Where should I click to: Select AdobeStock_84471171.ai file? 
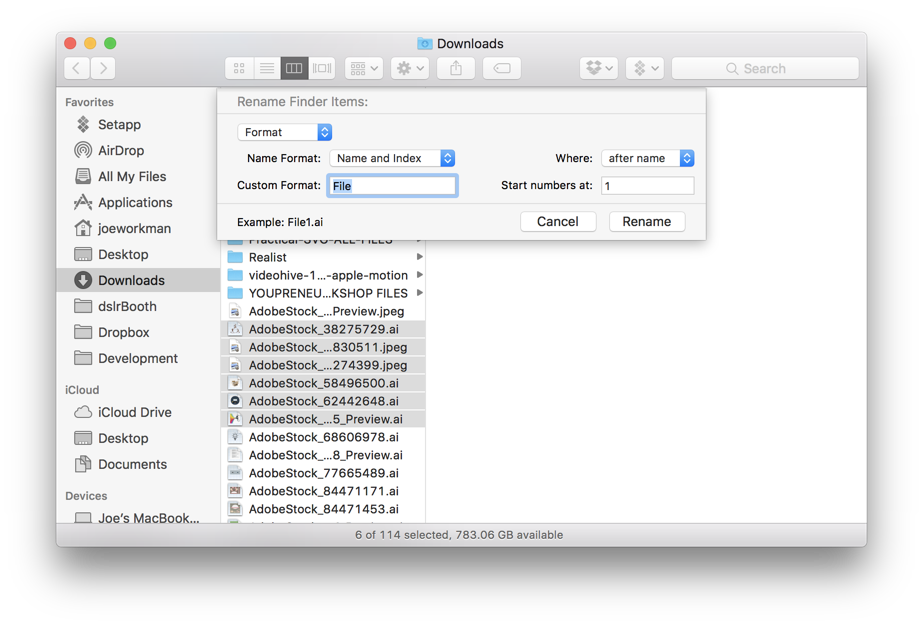tap(324, 491)
